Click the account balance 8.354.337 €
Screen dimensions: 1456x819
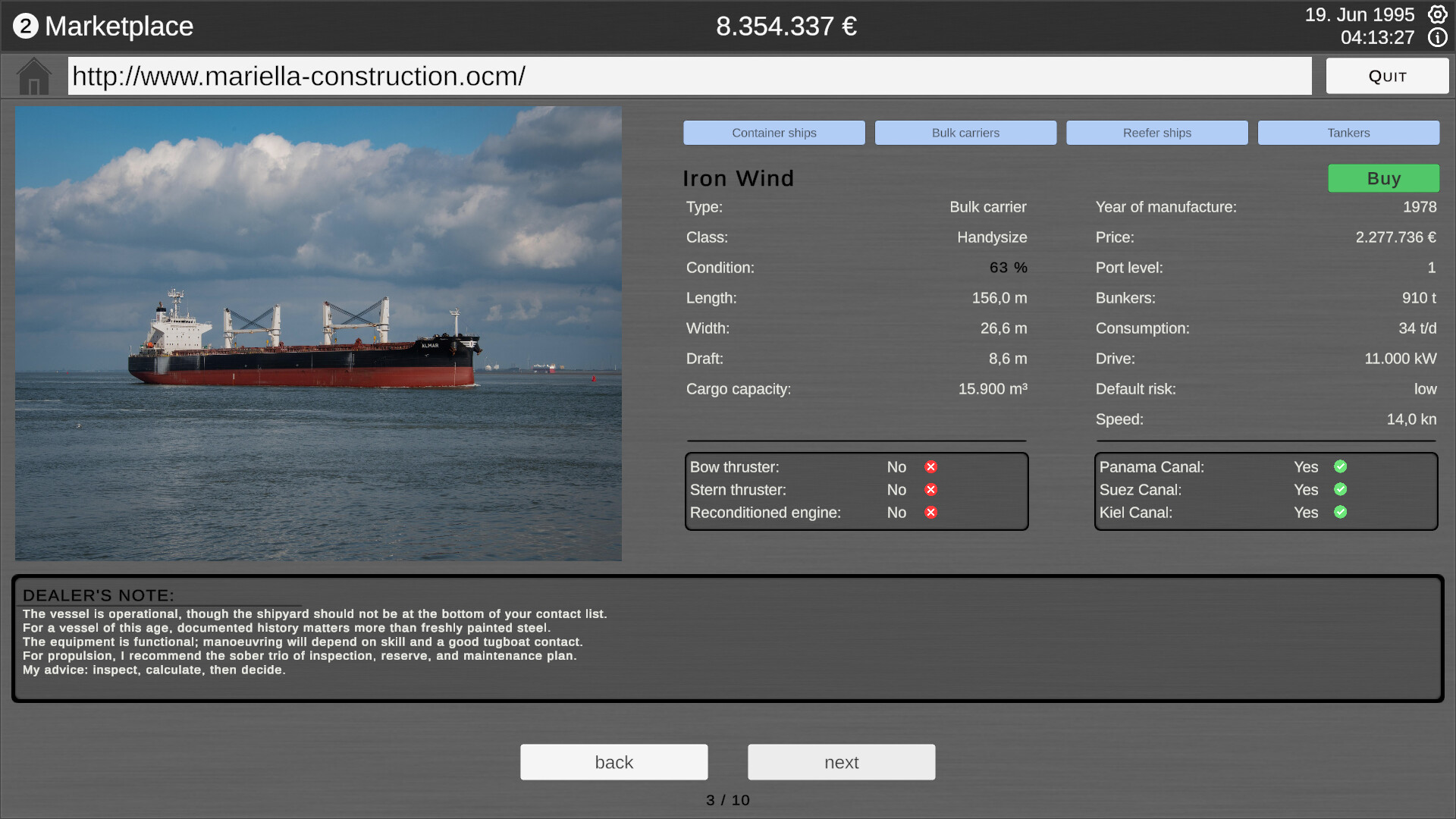pyautogui.click(x=786, y=27)
